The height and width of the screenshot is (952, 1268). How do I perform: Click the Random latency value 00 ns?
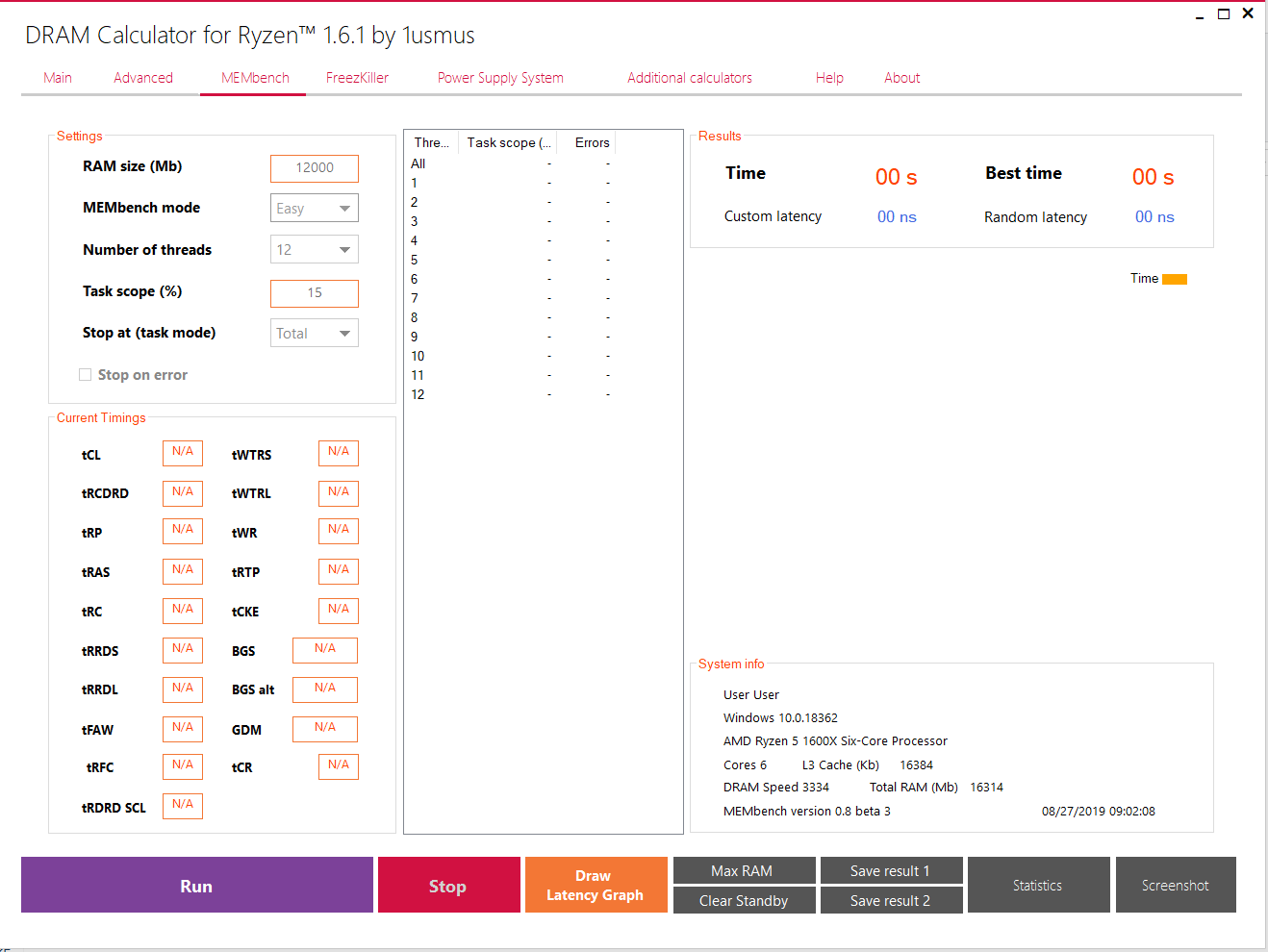[x=1154, y=217]
